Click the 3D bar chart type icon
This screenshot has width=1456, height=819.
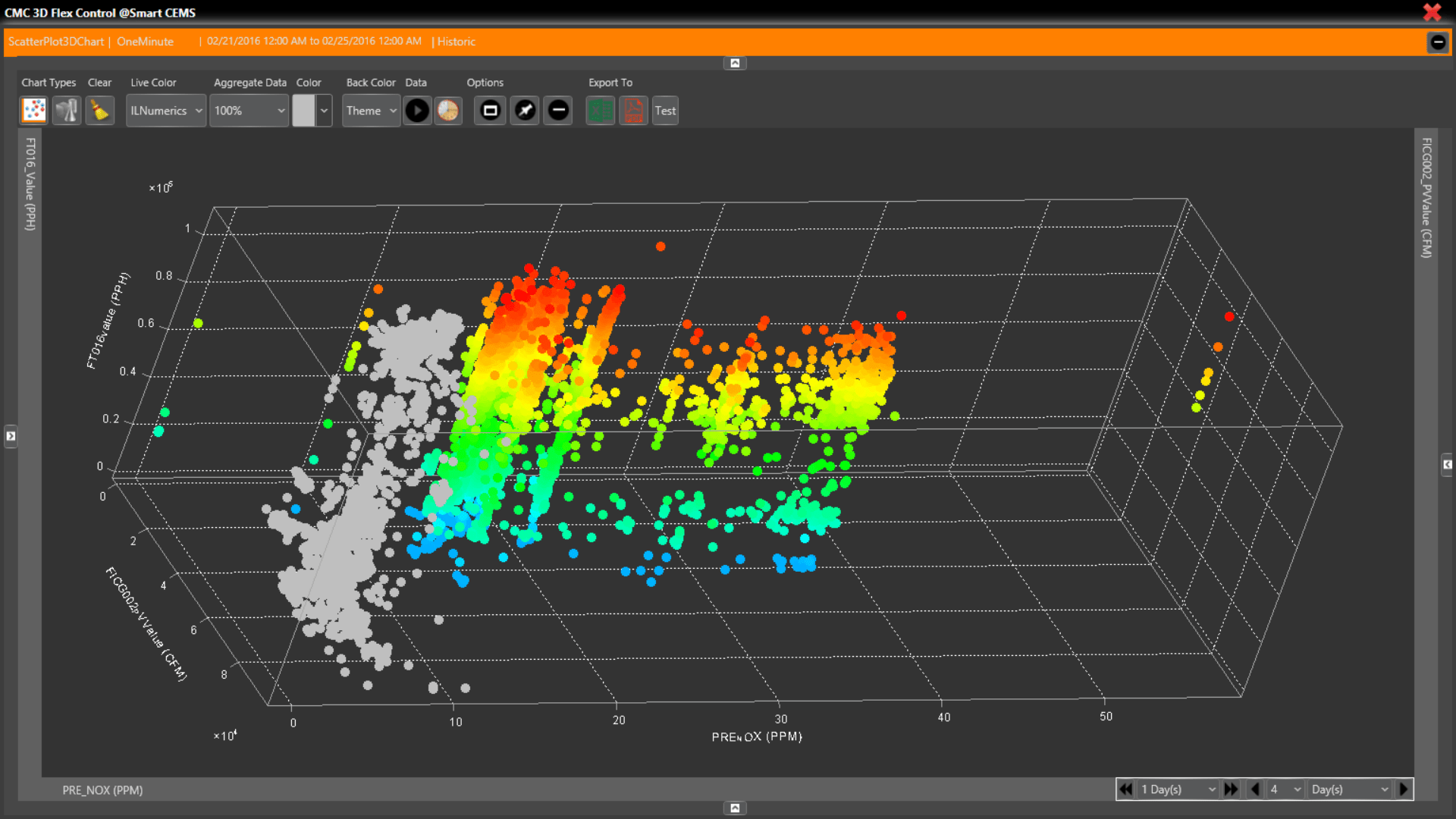[67, 111]
